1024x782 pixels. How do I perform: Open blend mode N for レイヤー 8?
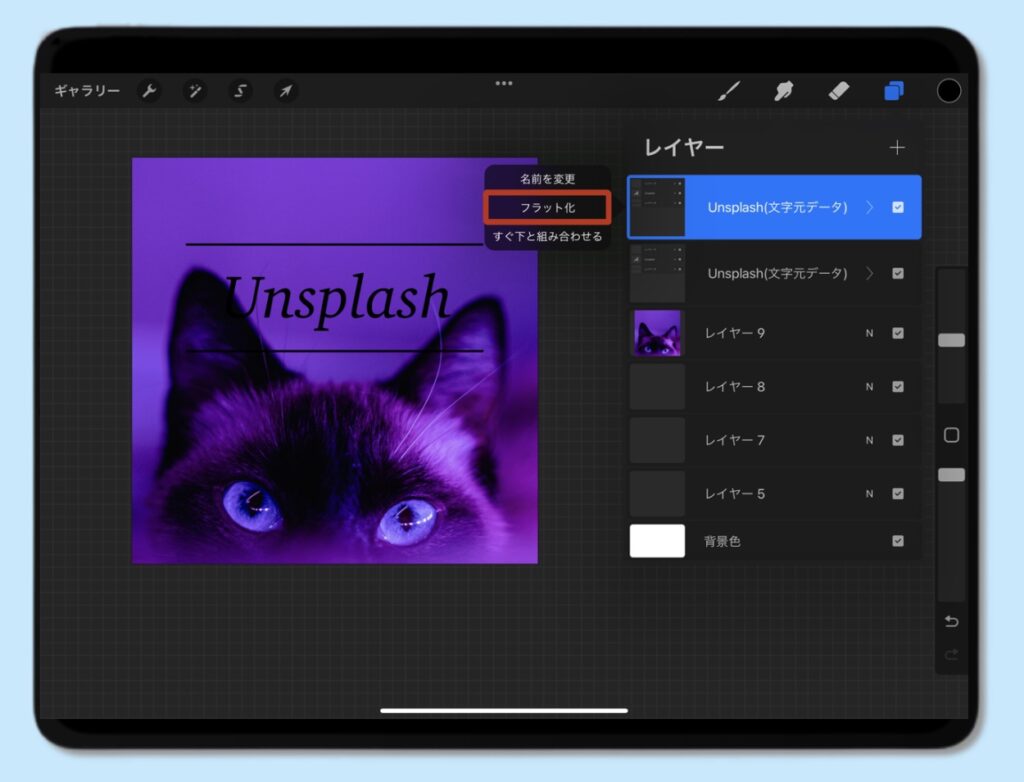[869, 387]
